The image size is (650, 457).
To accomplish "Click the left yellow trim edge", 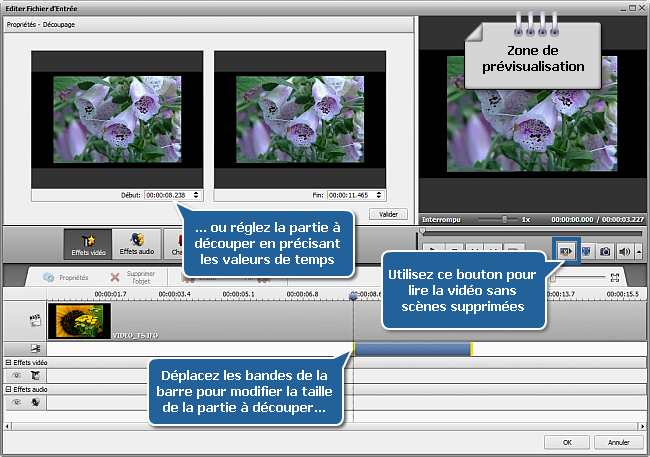I will point(354,349).
